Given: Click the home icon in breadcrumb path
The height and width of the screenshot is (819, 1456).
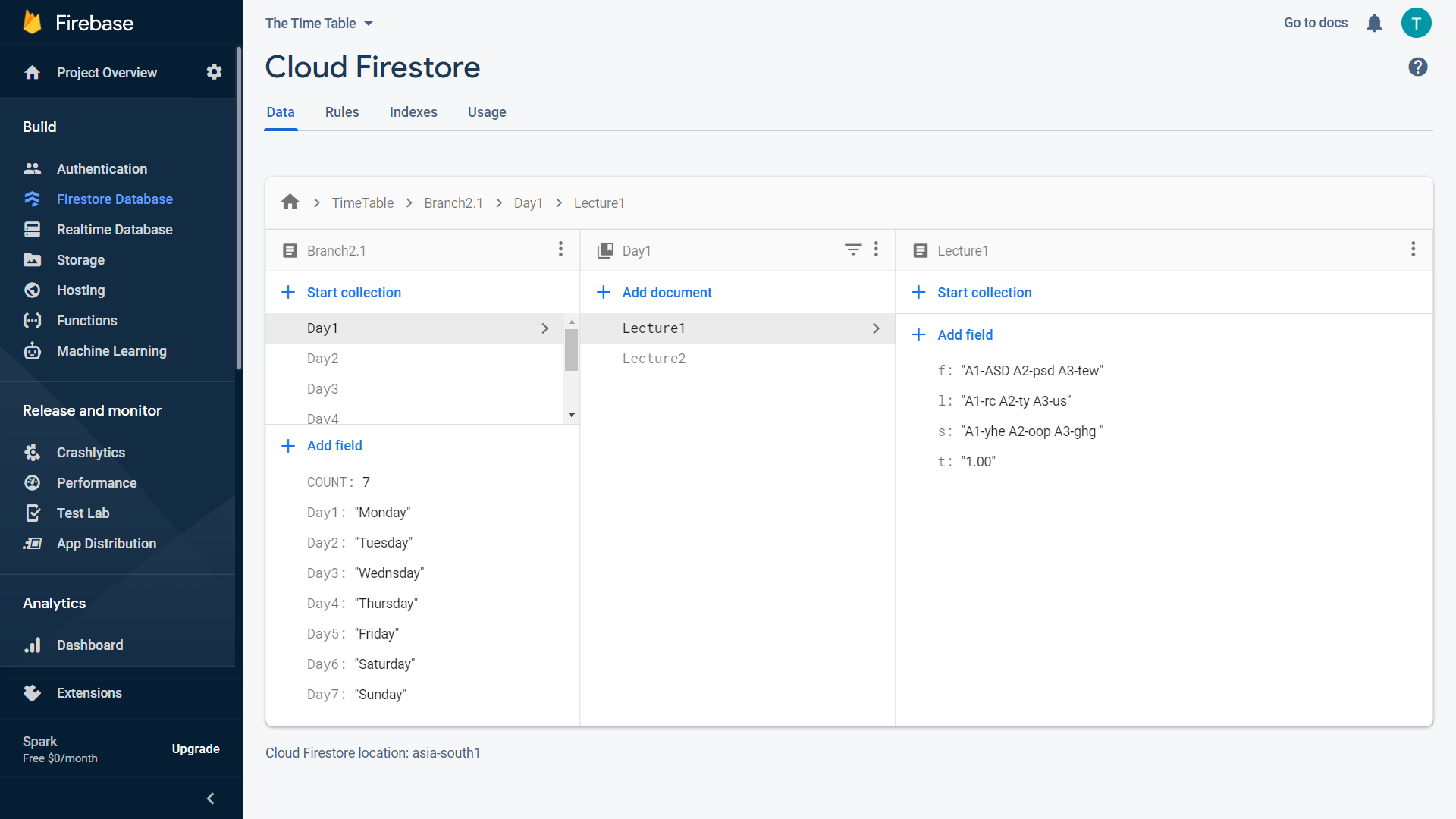Looking at the screenshot, I should pyautogui.click(x=290, y=202).
